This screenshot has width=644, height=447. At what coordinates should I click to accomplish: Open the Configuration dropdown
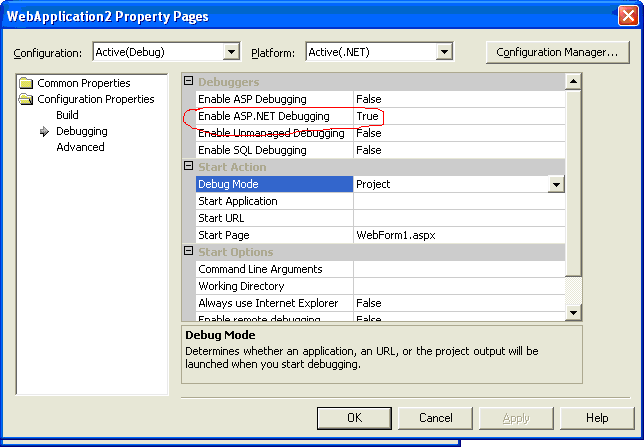(231, 52)
